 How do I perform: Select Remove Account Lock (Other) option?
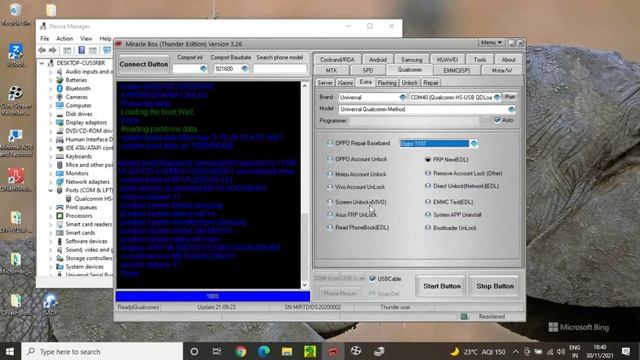coord(428,173)
